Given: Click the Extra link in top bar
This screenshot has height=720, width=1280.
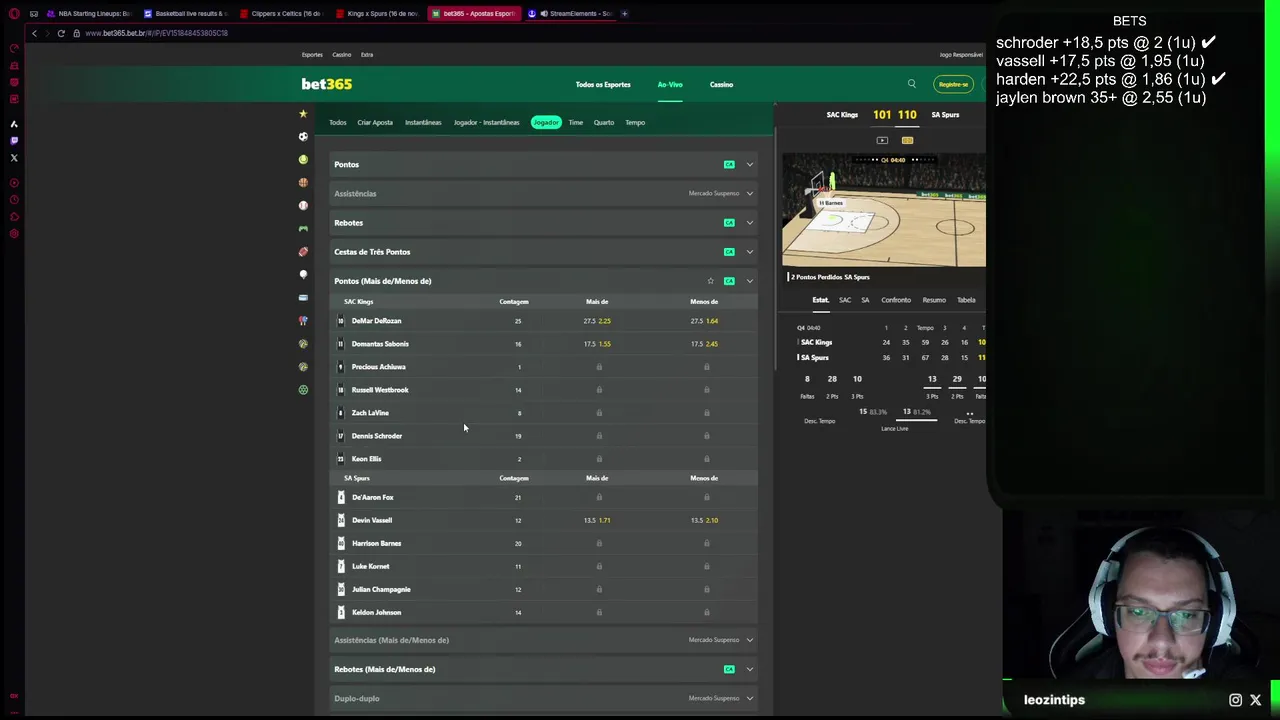Looking at the screenshot, I should tap(367, 55).
